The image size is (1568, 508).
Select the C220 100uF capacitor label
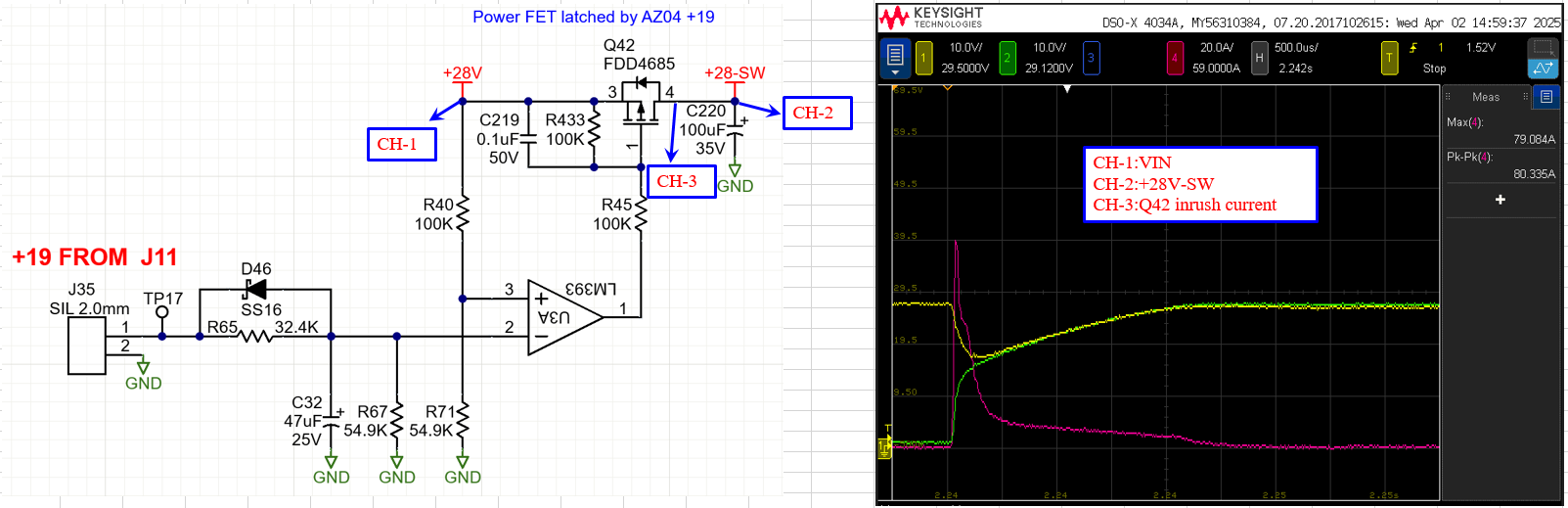pos(703,130)
